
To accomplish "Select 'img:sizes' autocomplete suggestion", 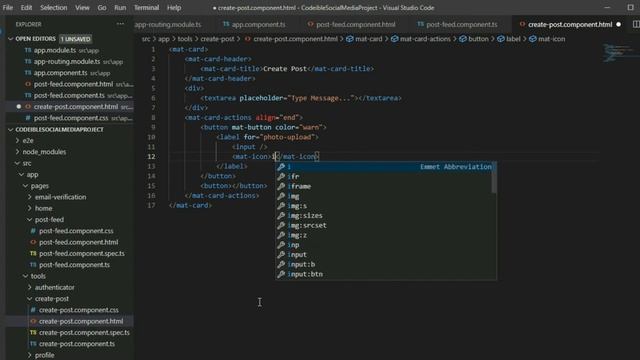I will pyautogui.click(x=385, y=216).
